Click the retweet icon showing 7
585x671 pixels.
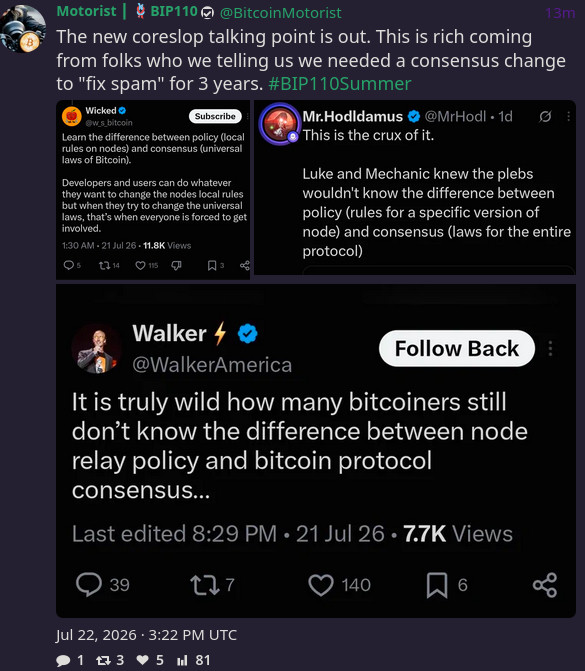pos(205,585)
